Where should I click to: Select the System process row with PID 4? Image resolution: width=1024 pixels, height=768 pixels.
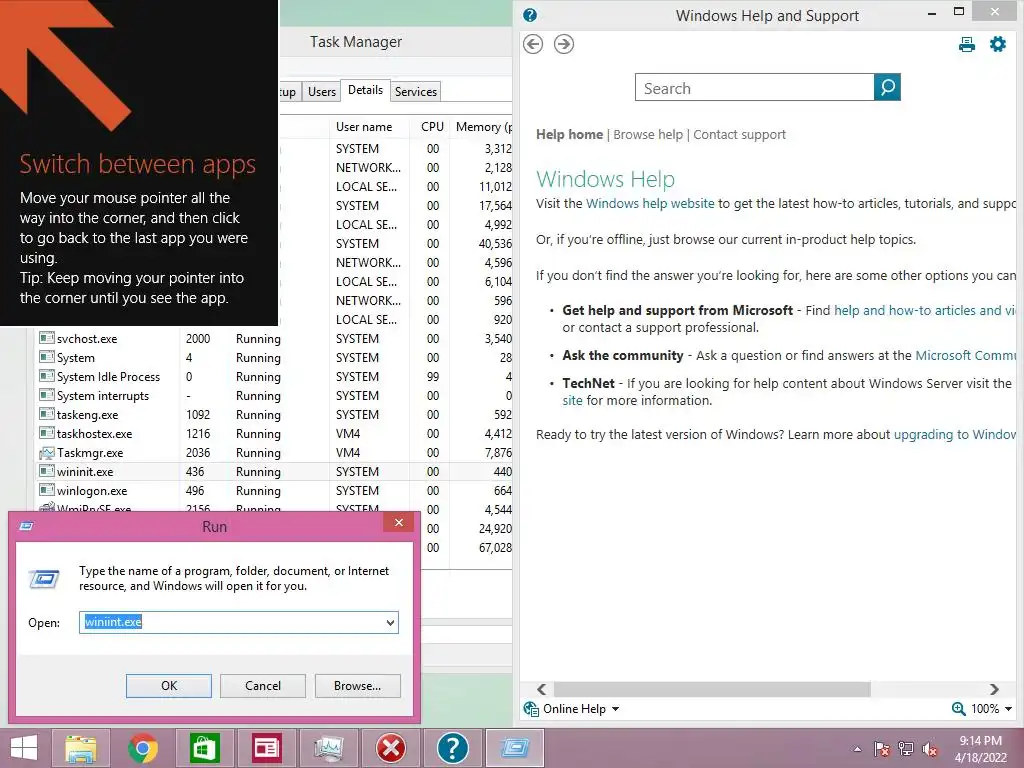[274, 358]
